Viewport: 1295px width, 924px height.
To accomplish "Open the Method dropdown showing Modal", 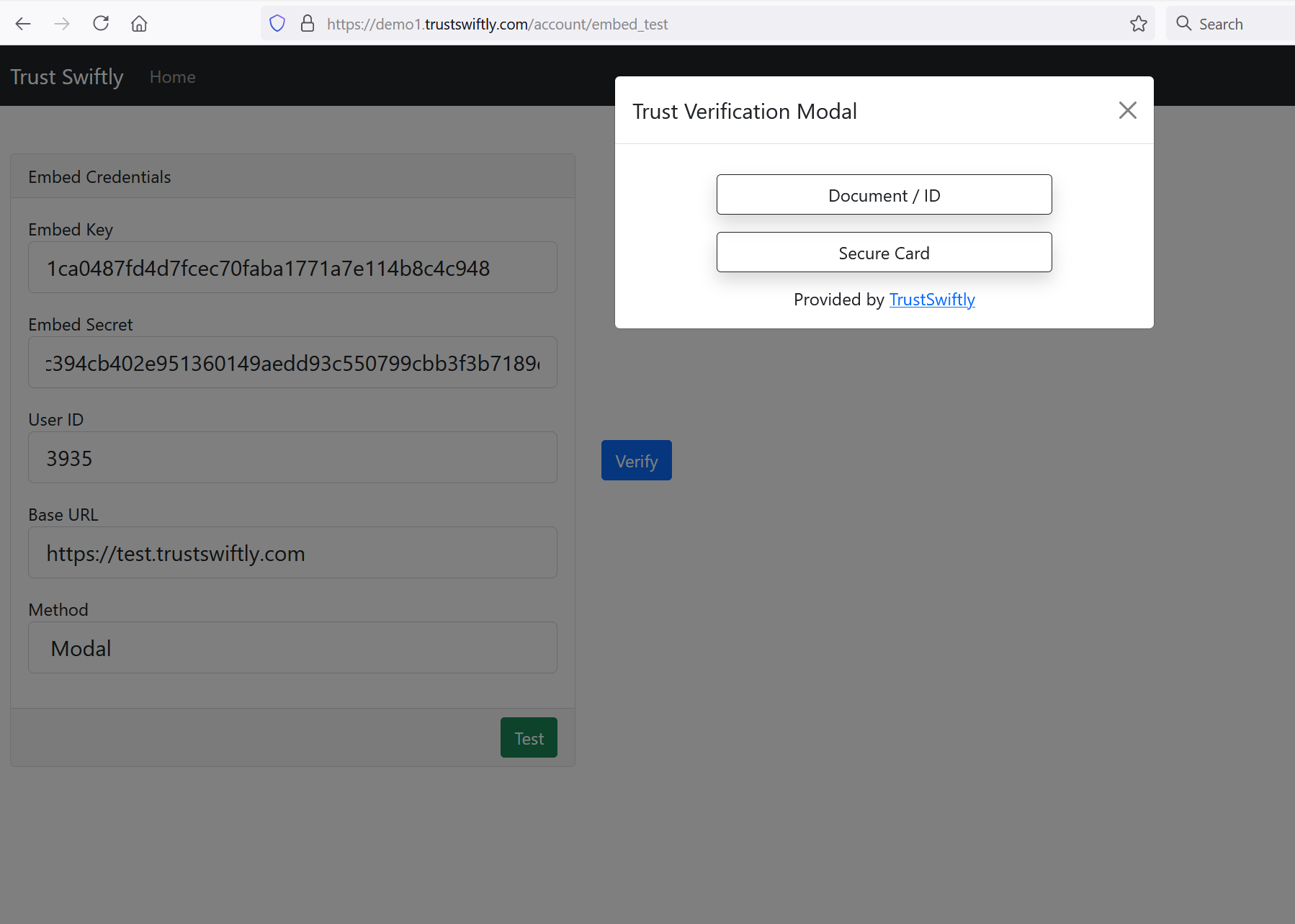I will (x=292, y=647).
